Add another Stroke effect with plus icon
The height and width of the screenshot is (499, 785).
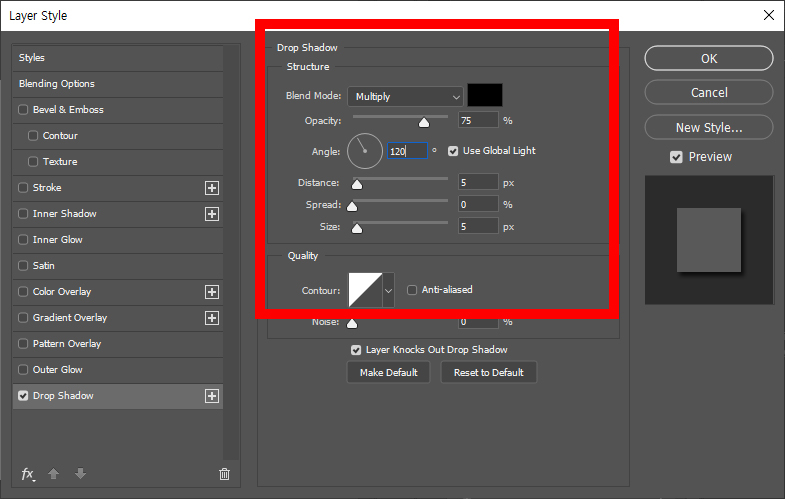[x=212, y=188]
